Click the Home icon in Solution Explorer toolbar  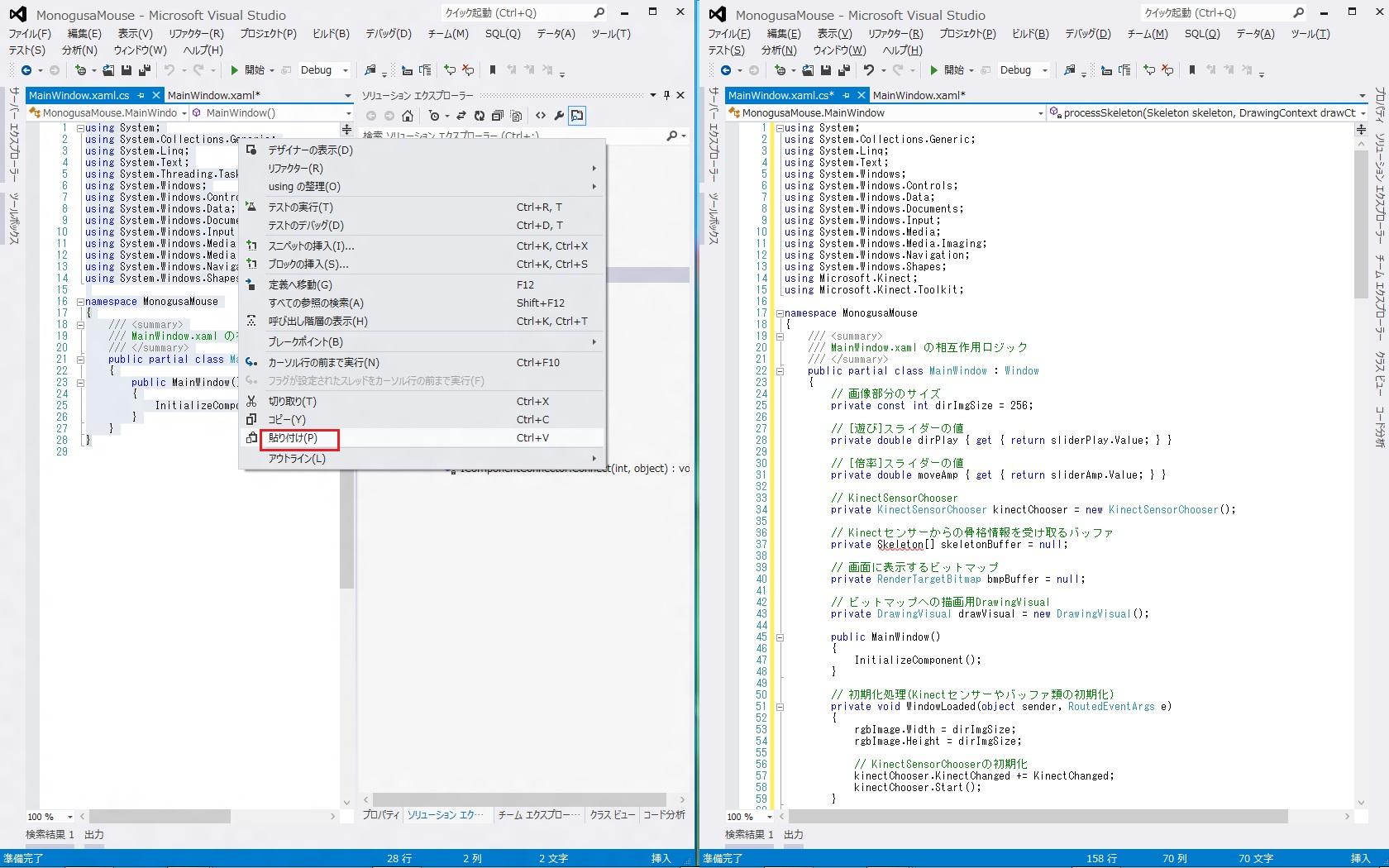click(408, 116)
